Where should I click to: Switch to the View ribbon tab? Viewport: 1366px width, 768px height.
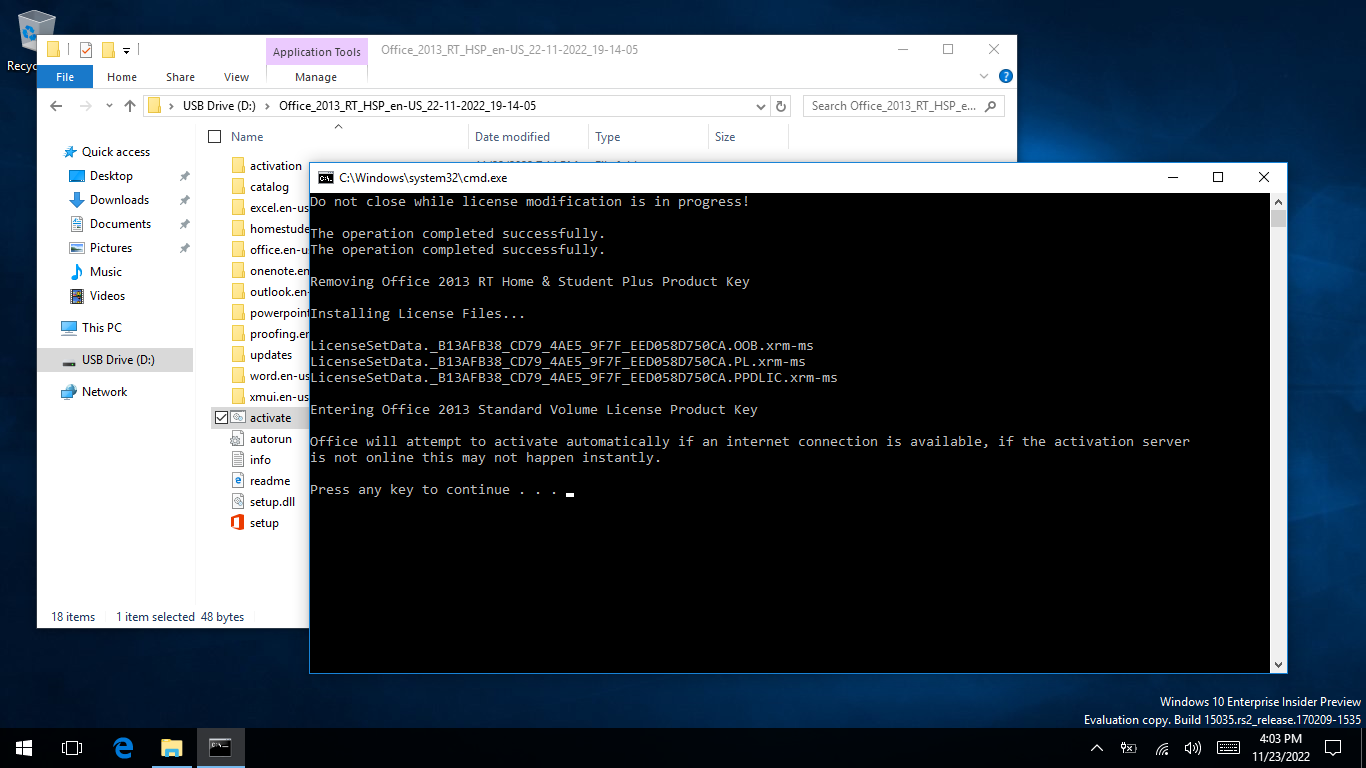tap(236, 76)
